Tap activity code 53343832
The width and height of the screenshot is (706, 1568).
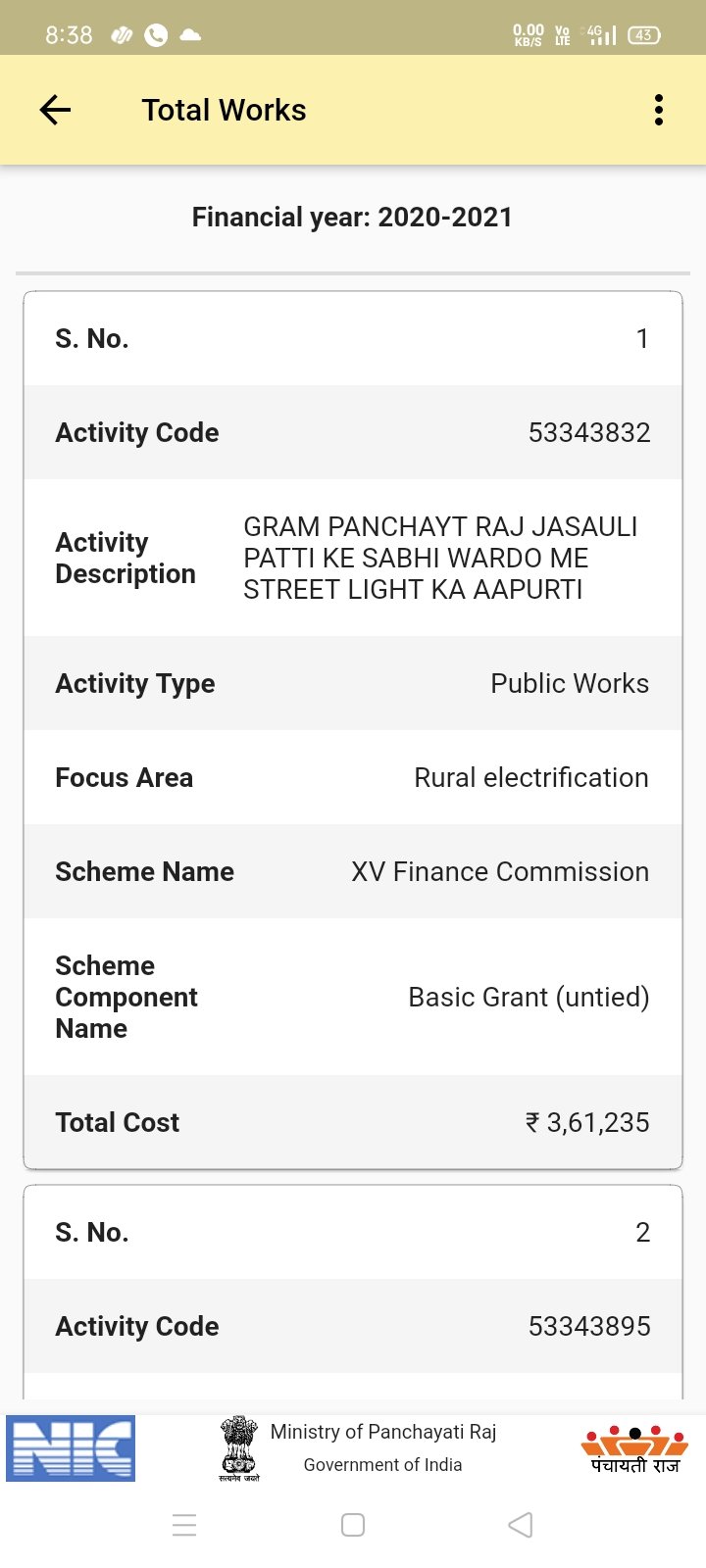tap(588, 432)
